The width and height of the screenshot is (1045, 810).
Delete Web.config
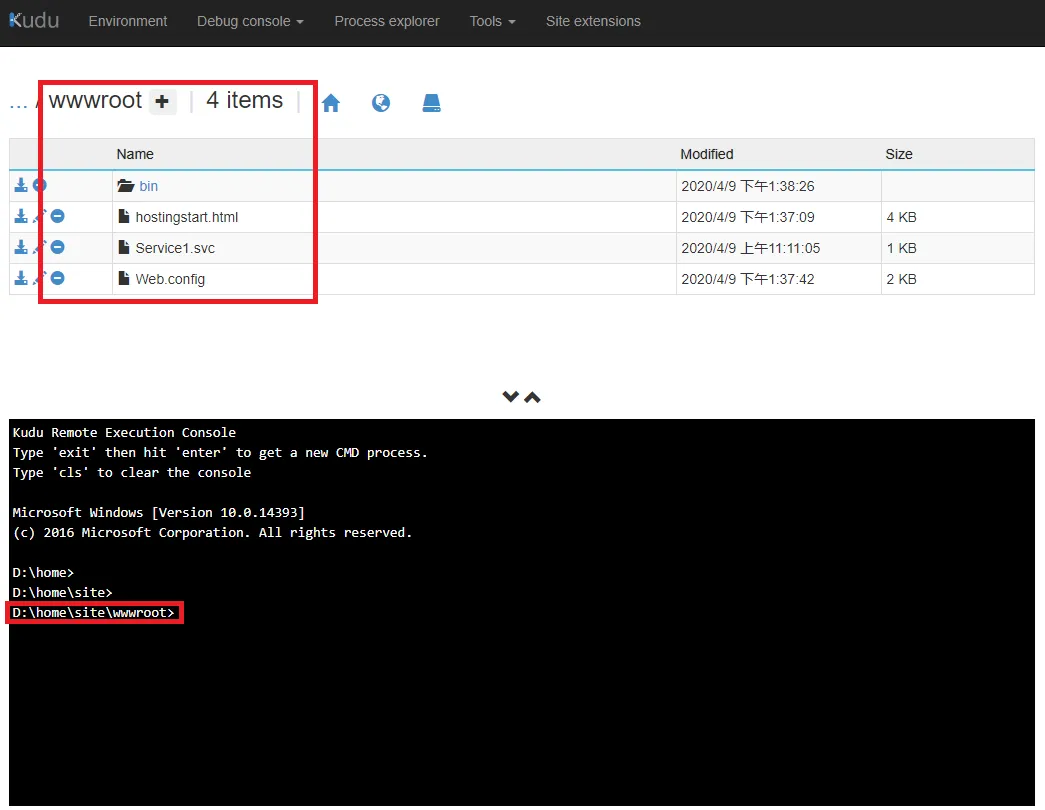58,278
